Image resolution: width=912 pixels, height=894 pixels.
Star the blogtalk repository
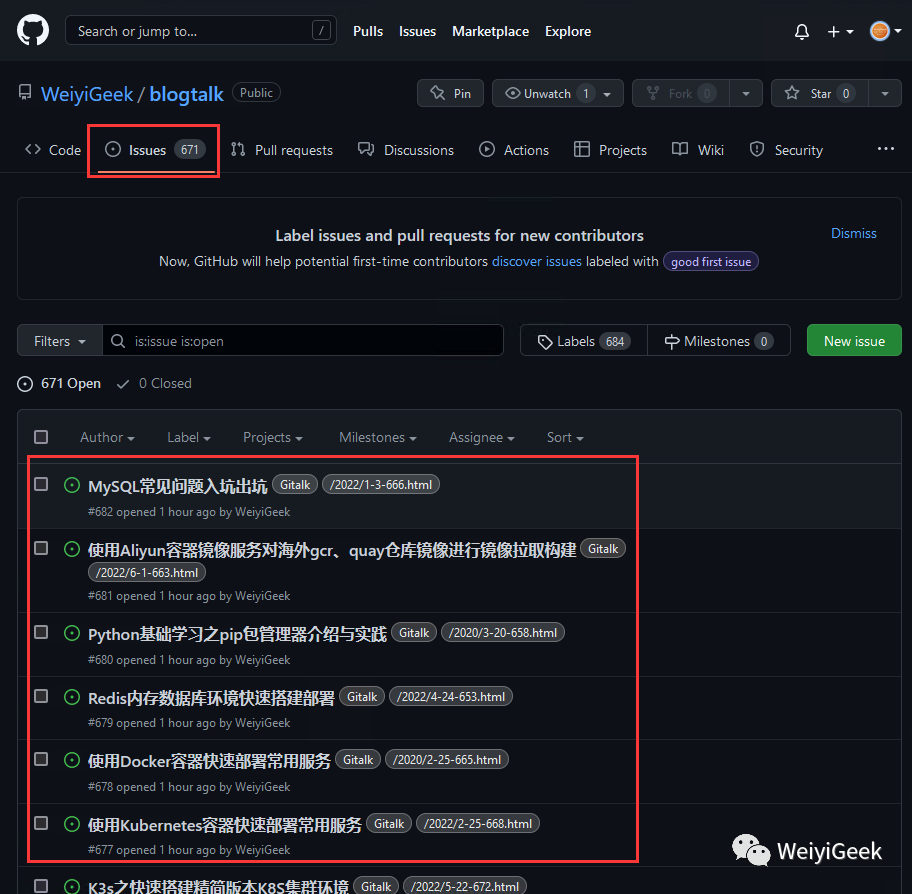click(820, 93)
